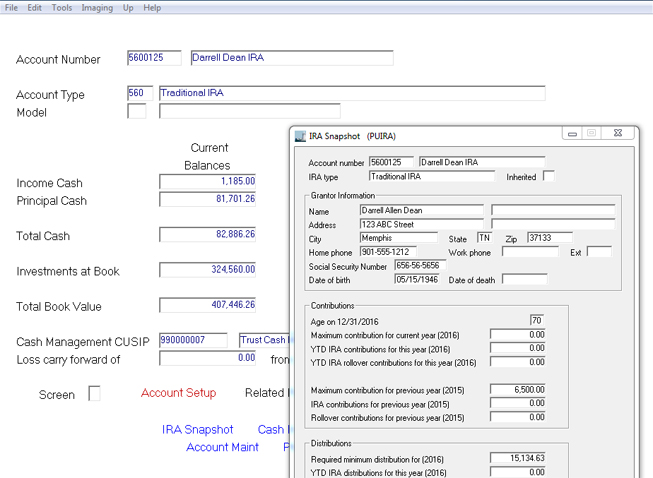
Task: Click the Loss carry forward amount field
Action: coord(207,358)
